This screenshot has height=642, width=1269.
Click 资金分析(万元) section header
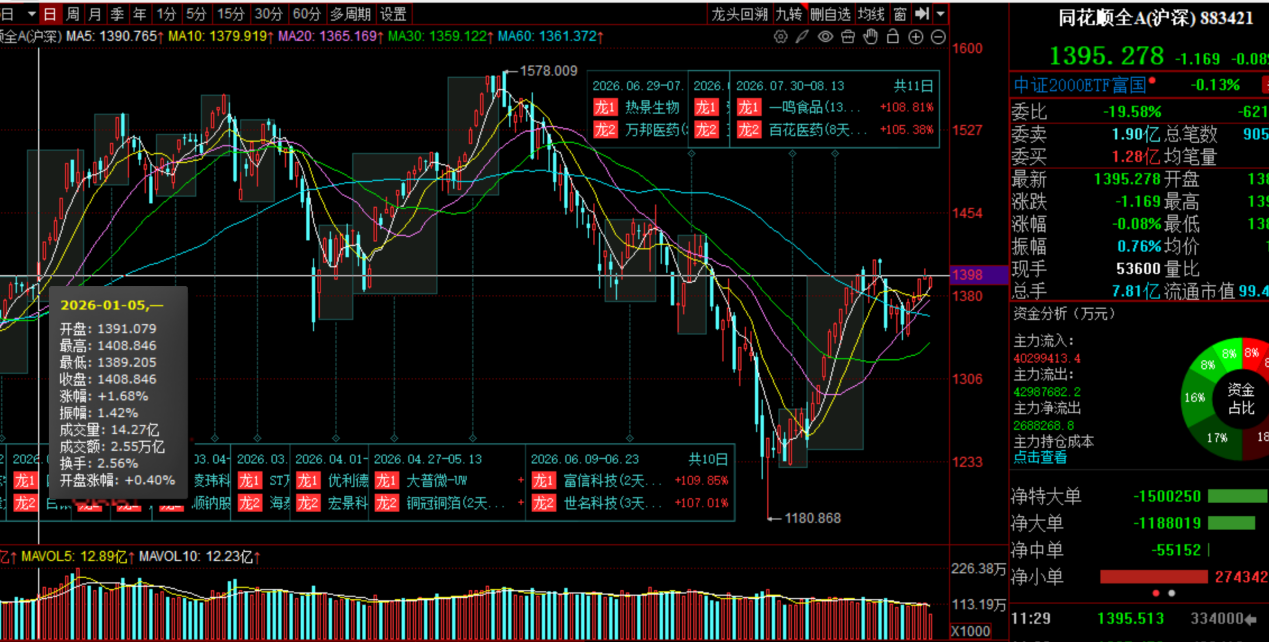click(1063, 313)
